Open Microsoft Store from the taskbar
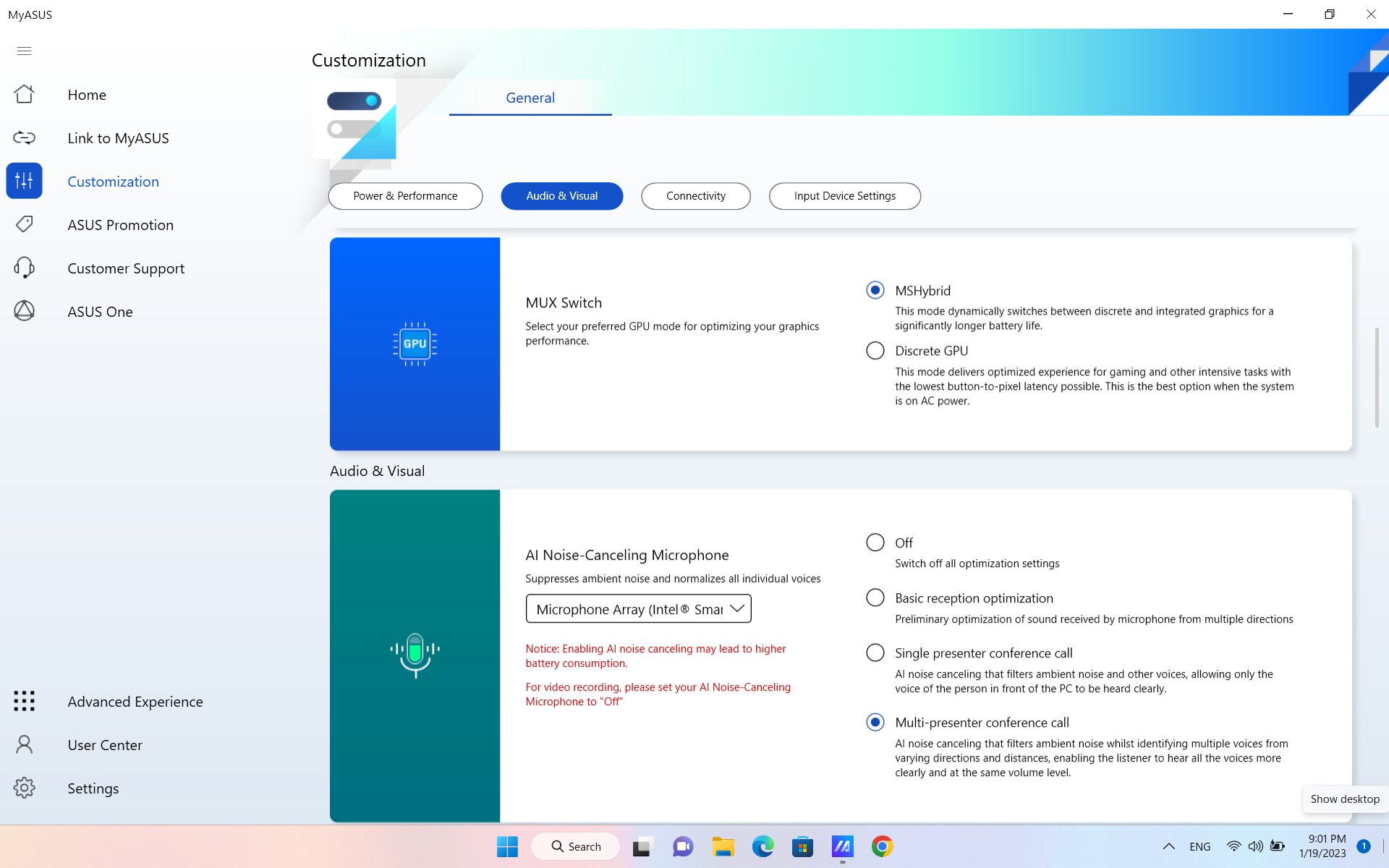This screenshot has width=1389, height=868. click(802, 846)
